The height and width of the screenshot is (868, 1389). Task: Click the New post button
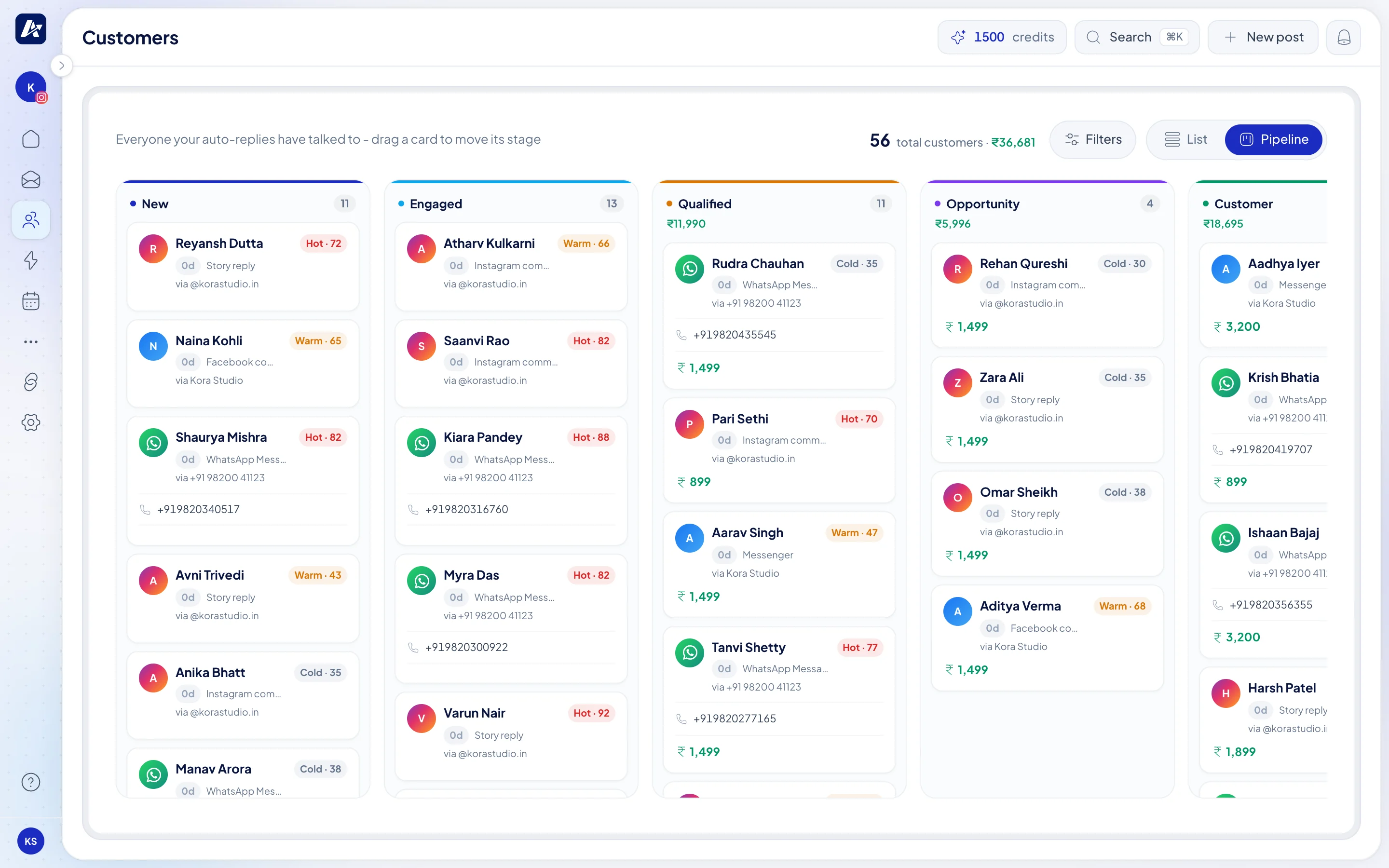[x=1263, y=37]
